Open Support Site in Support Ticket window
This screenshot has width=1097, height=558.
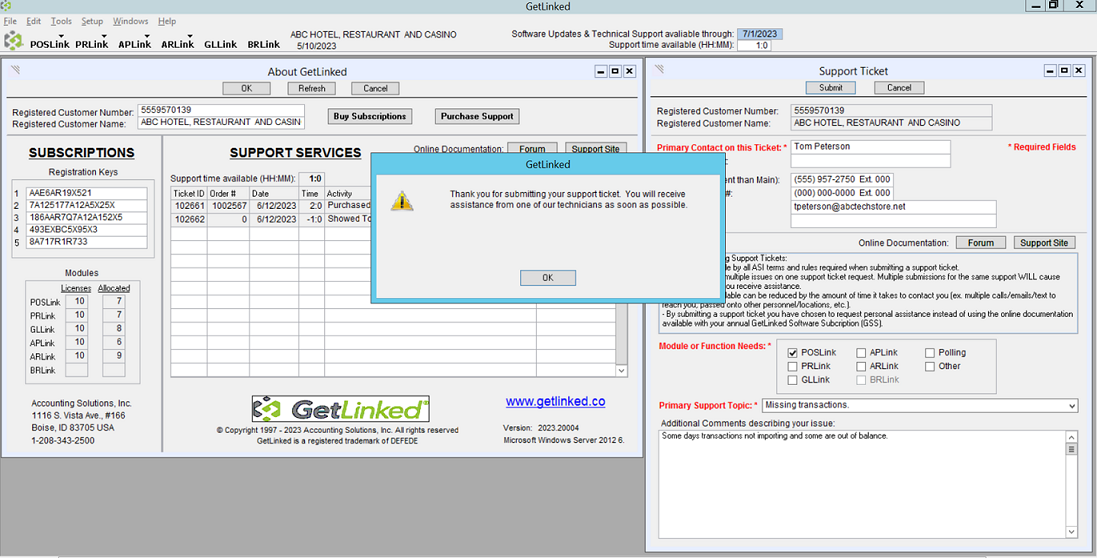[1044, 243]
